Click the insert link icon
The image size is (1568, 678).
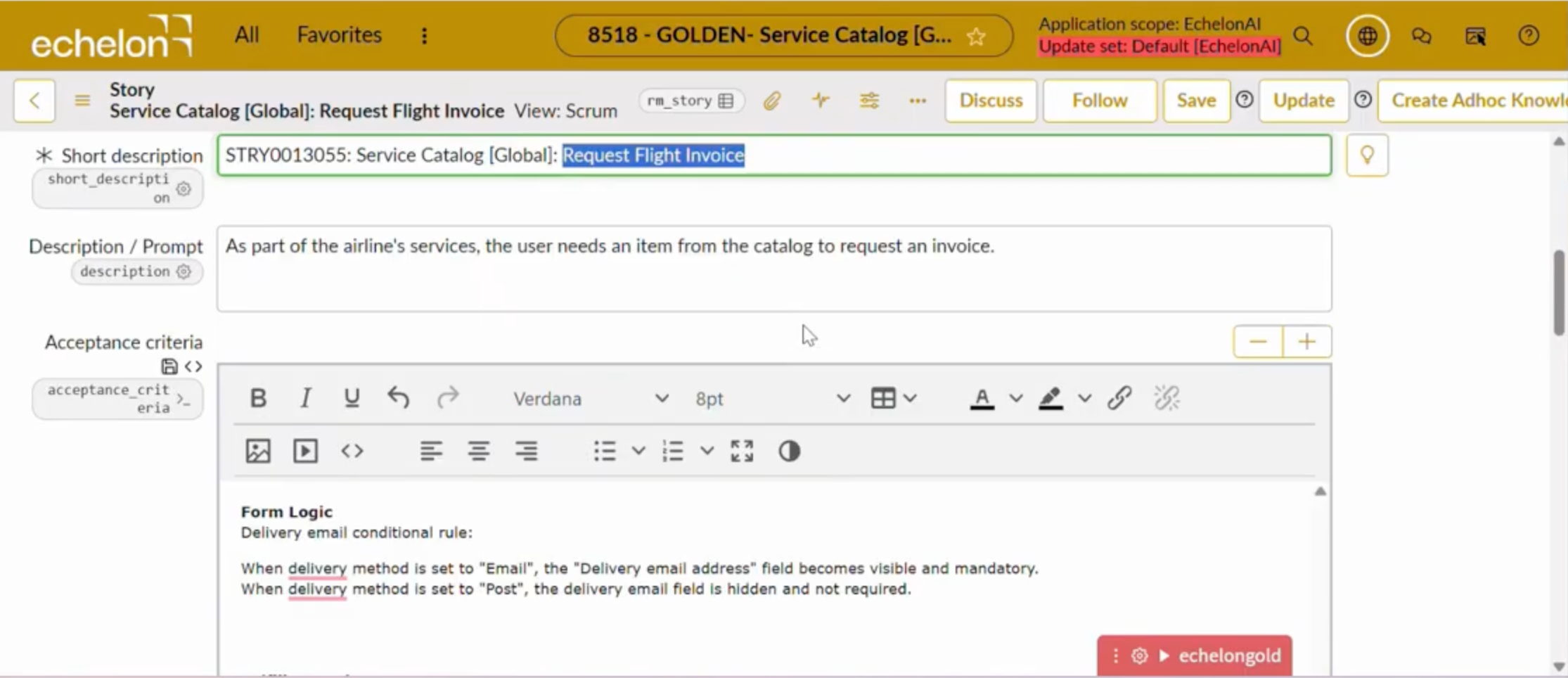tap(1119, 398)
